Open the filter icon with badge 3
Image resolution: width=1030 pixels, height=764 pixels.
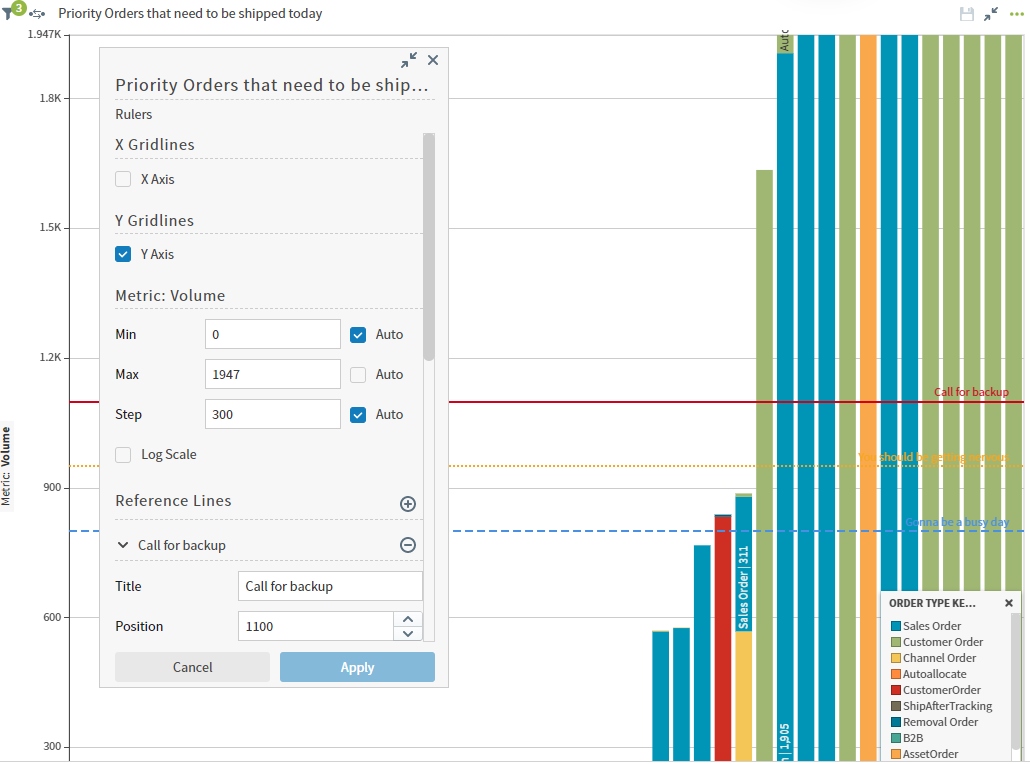[10, 13]
